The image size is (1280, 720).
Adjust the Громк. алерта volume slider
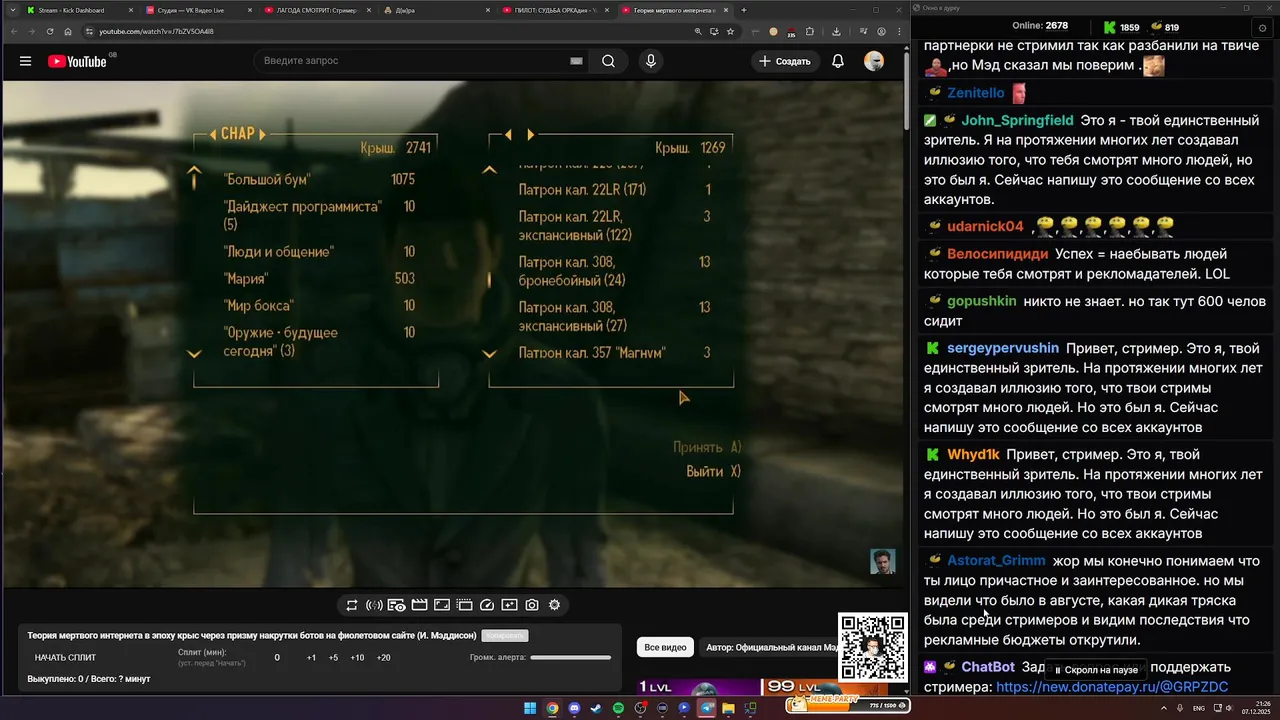570,658
